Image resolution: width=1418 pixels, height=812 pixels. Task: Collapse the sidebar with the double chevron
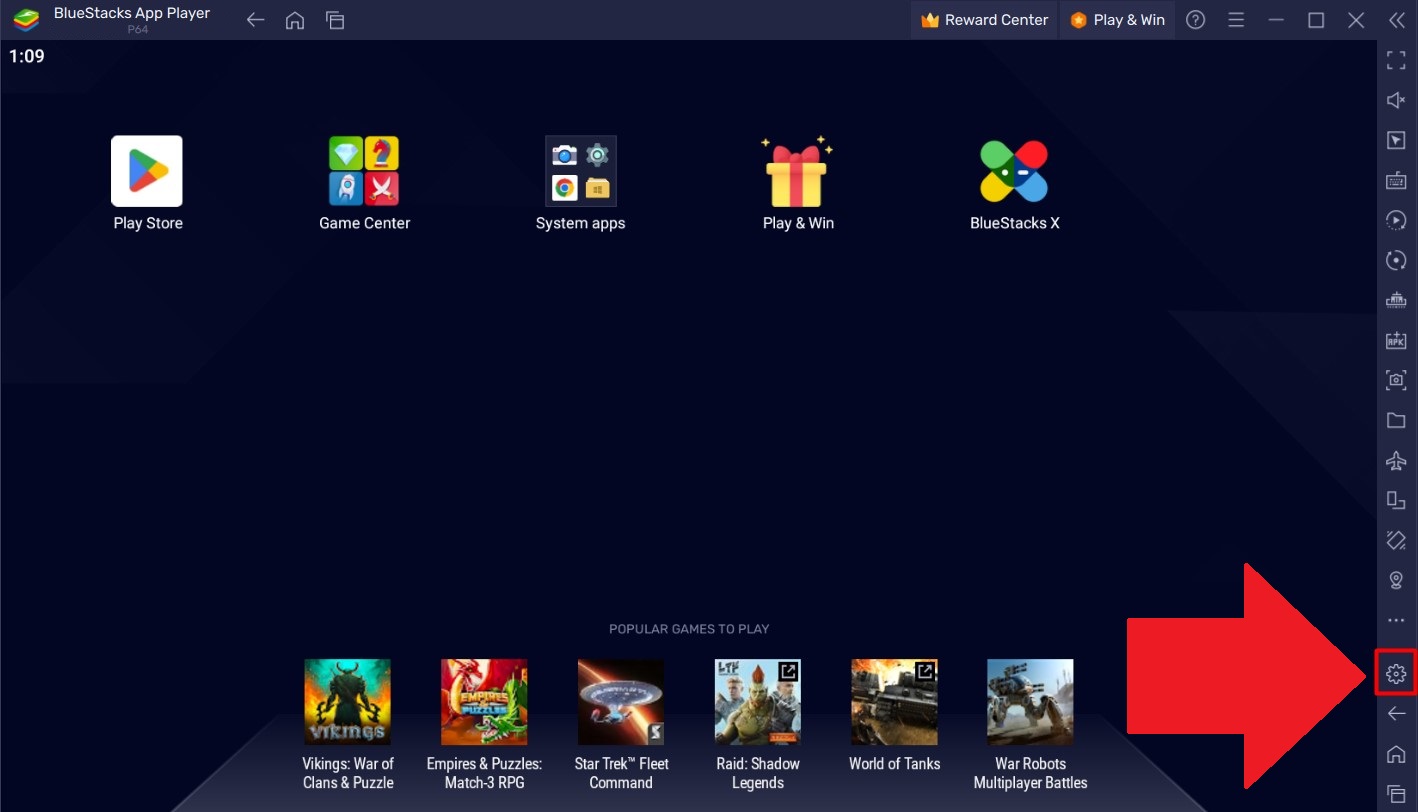click(1396, 19)
